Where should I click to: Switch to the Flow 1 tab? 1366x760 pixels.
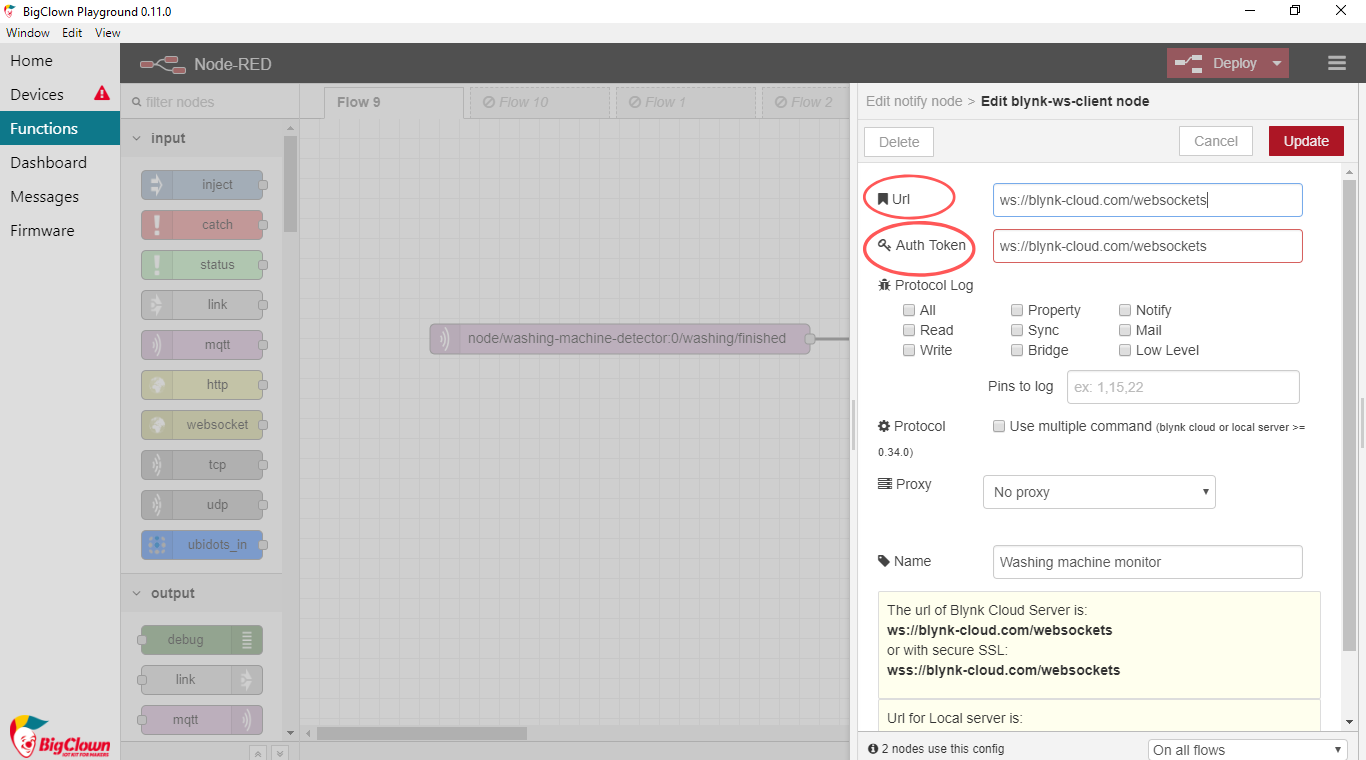(x=686, y=102)
